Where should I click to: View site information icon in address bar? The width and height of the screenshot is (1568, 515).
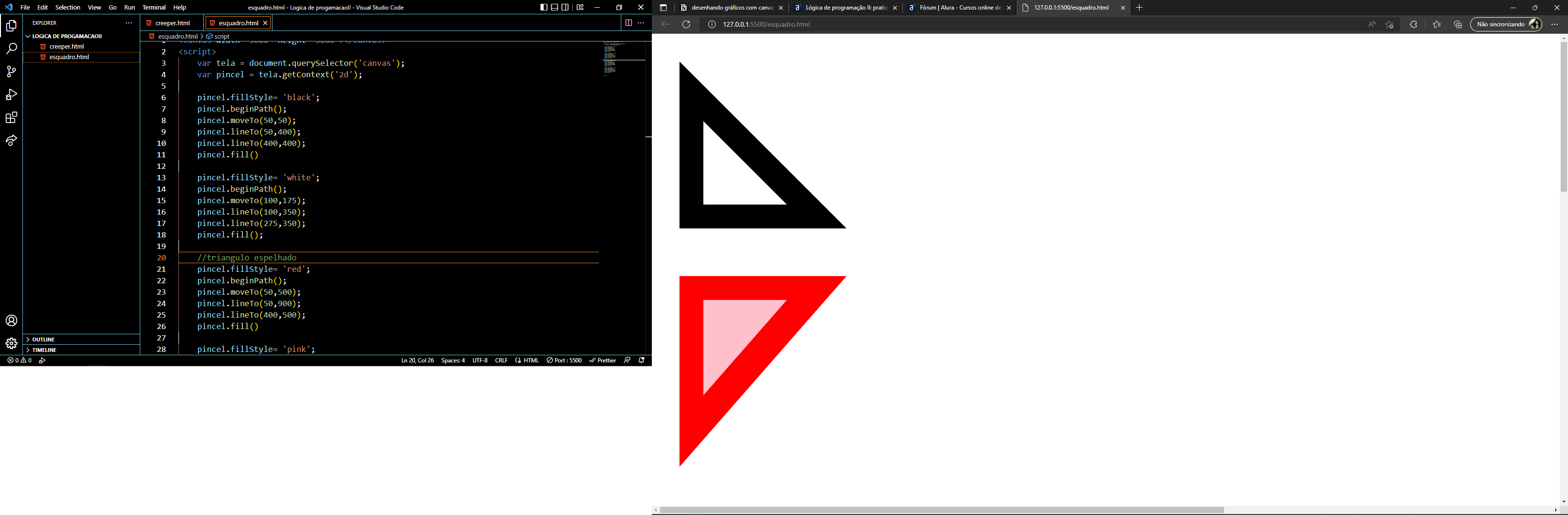point(711,24)
